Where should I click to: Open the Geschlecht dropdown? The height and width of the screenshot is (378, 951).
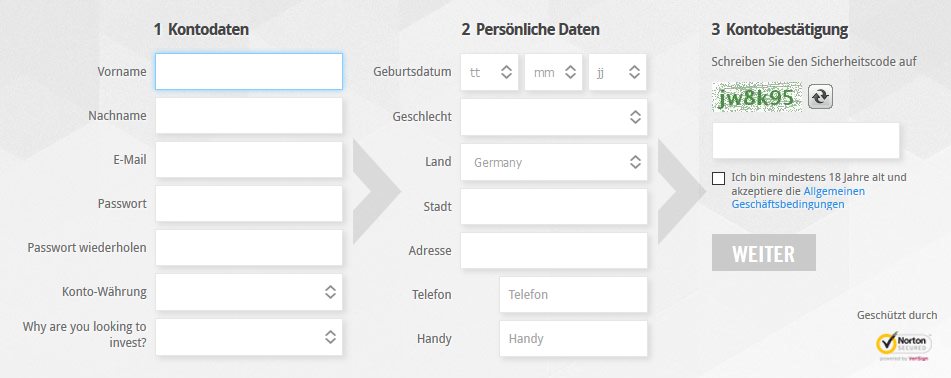point(554,117)
